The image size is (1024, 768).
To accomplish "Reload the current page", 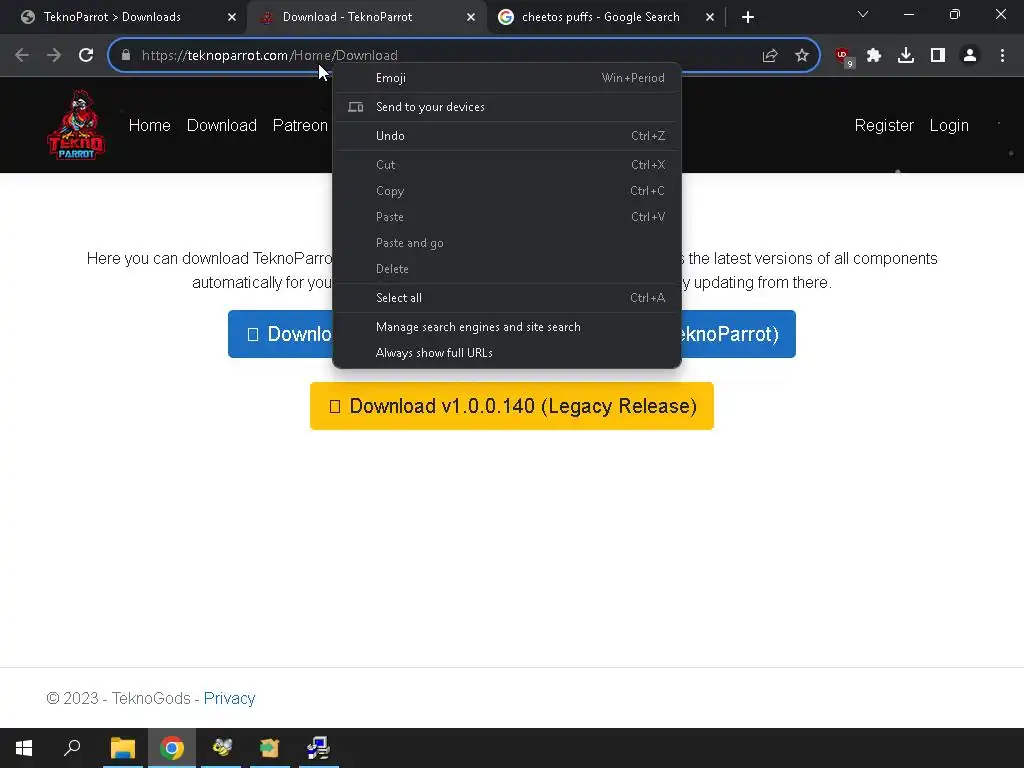I will click(86, 56).
